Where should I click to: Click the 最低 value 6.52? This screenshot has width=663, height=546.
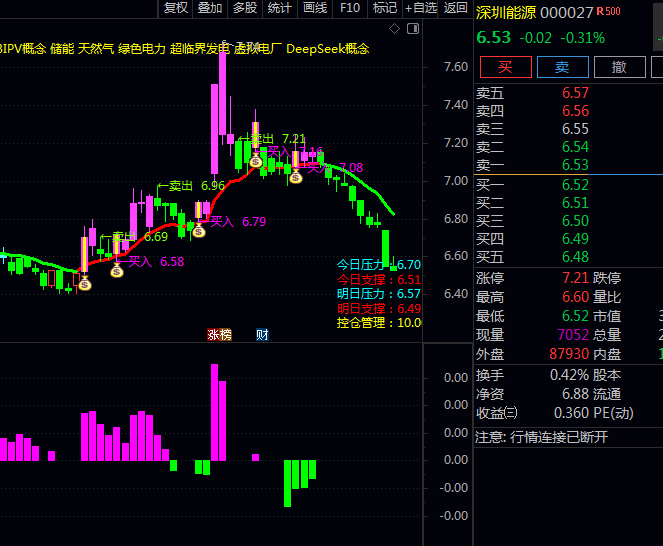575,316
